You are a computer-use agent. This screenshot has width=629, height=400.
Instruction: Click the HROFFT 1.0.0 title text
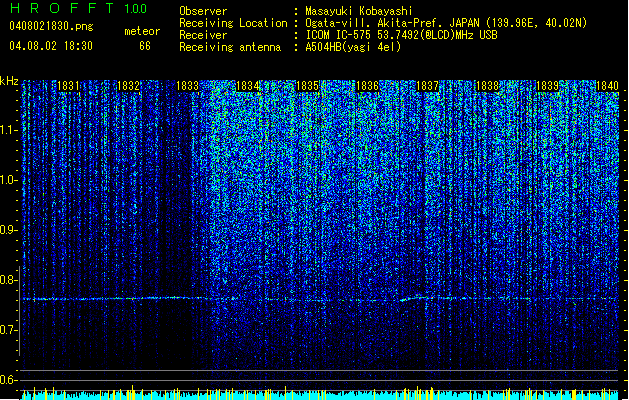tap(79, 8)
